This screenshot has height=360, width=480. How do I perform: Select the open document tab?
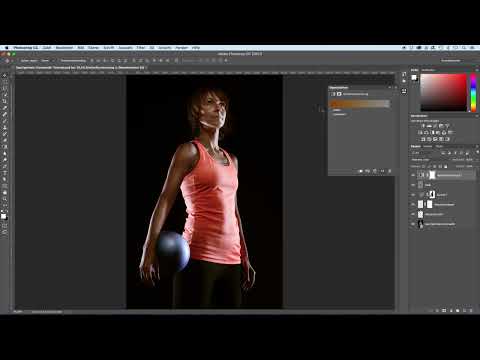click(80, 68)
